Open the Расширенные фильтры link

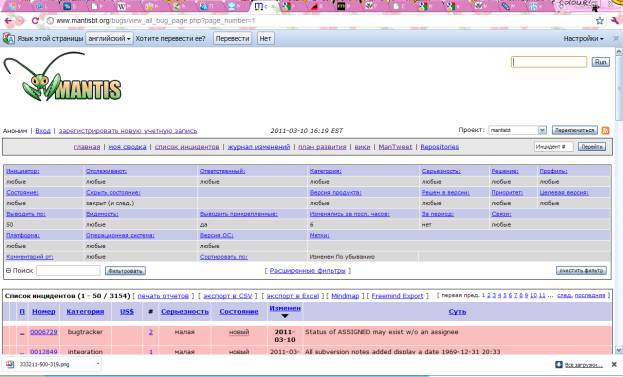click(308, 271)
